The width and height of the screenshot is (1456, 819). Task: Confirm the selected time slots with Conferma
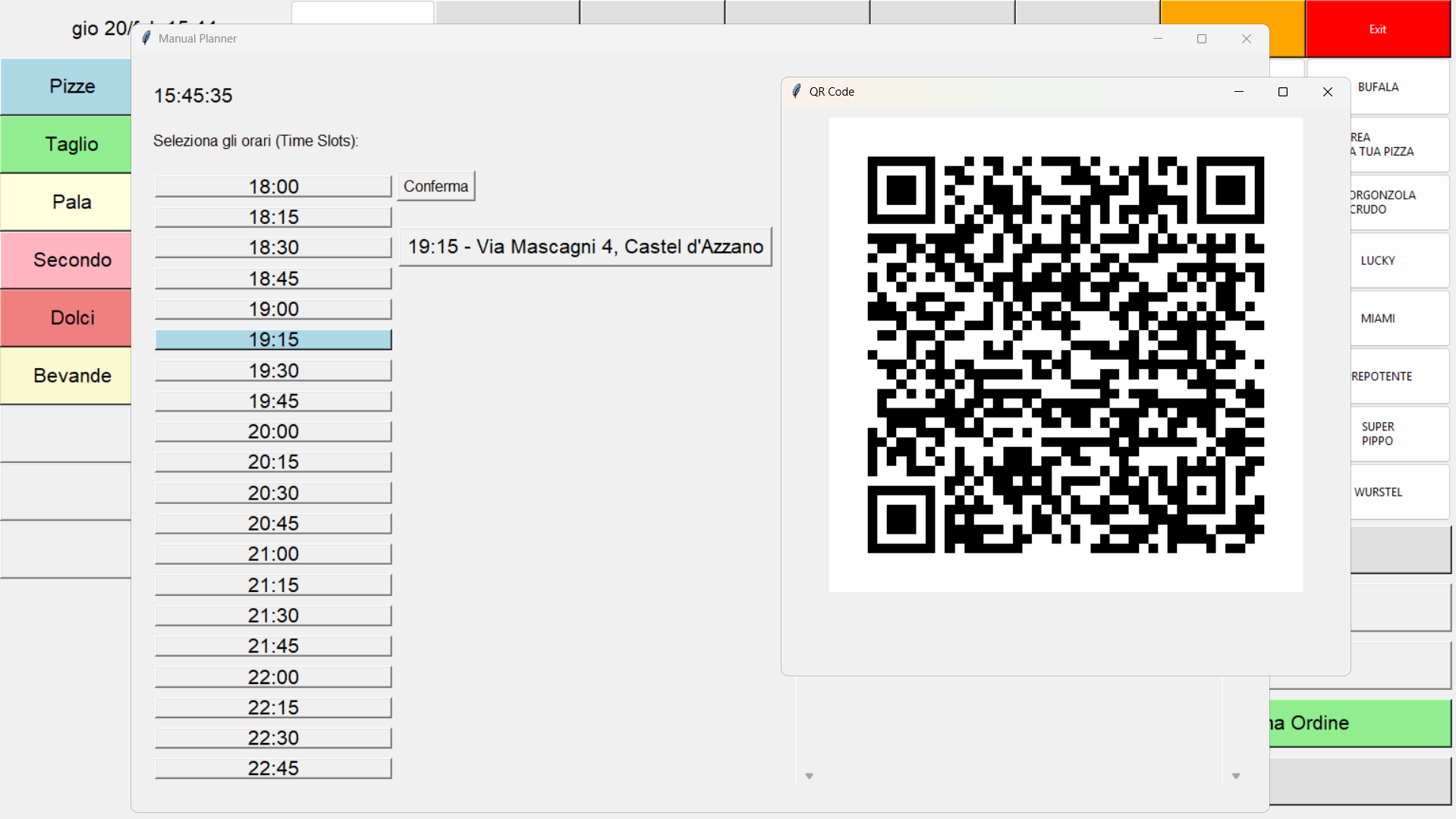(436, 186)
